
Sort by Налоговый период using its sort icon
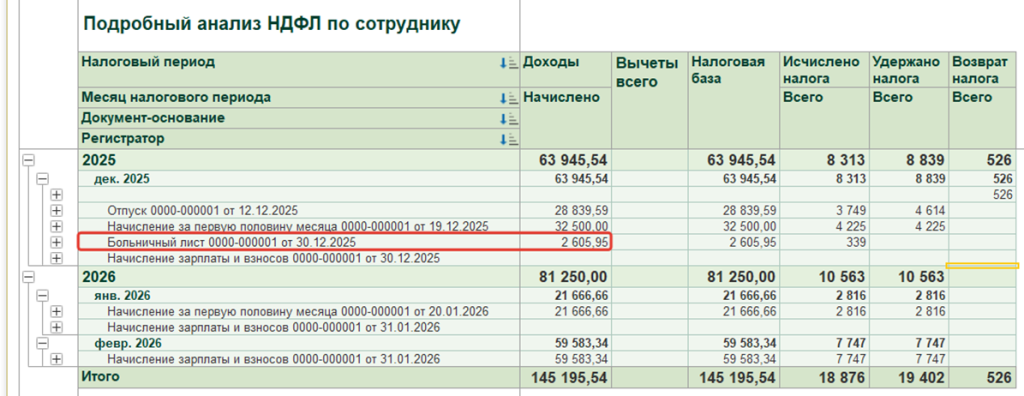click(508, 63)
